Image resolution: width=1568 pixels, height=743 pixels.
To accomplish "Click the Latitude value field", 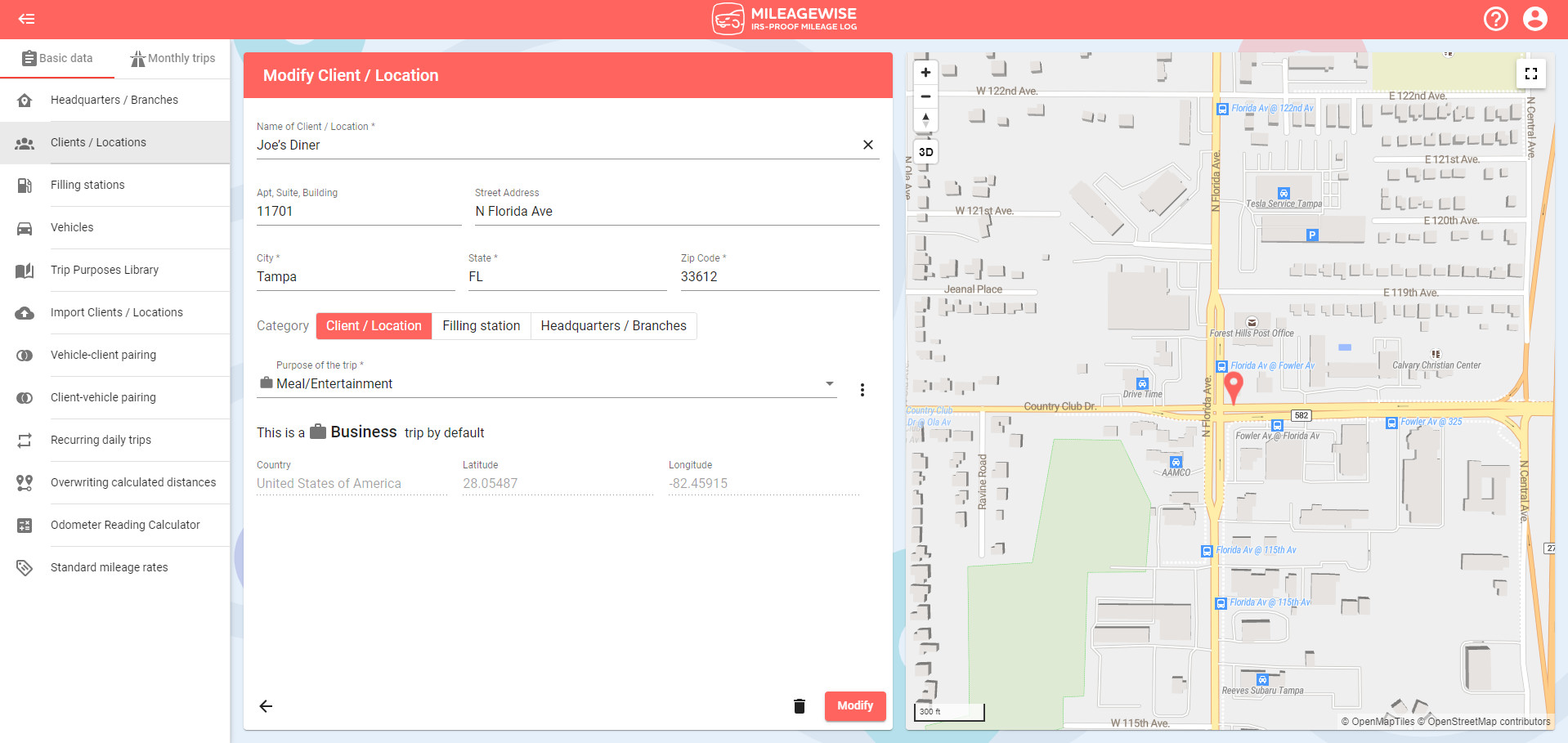I will (x=558, y=483).
